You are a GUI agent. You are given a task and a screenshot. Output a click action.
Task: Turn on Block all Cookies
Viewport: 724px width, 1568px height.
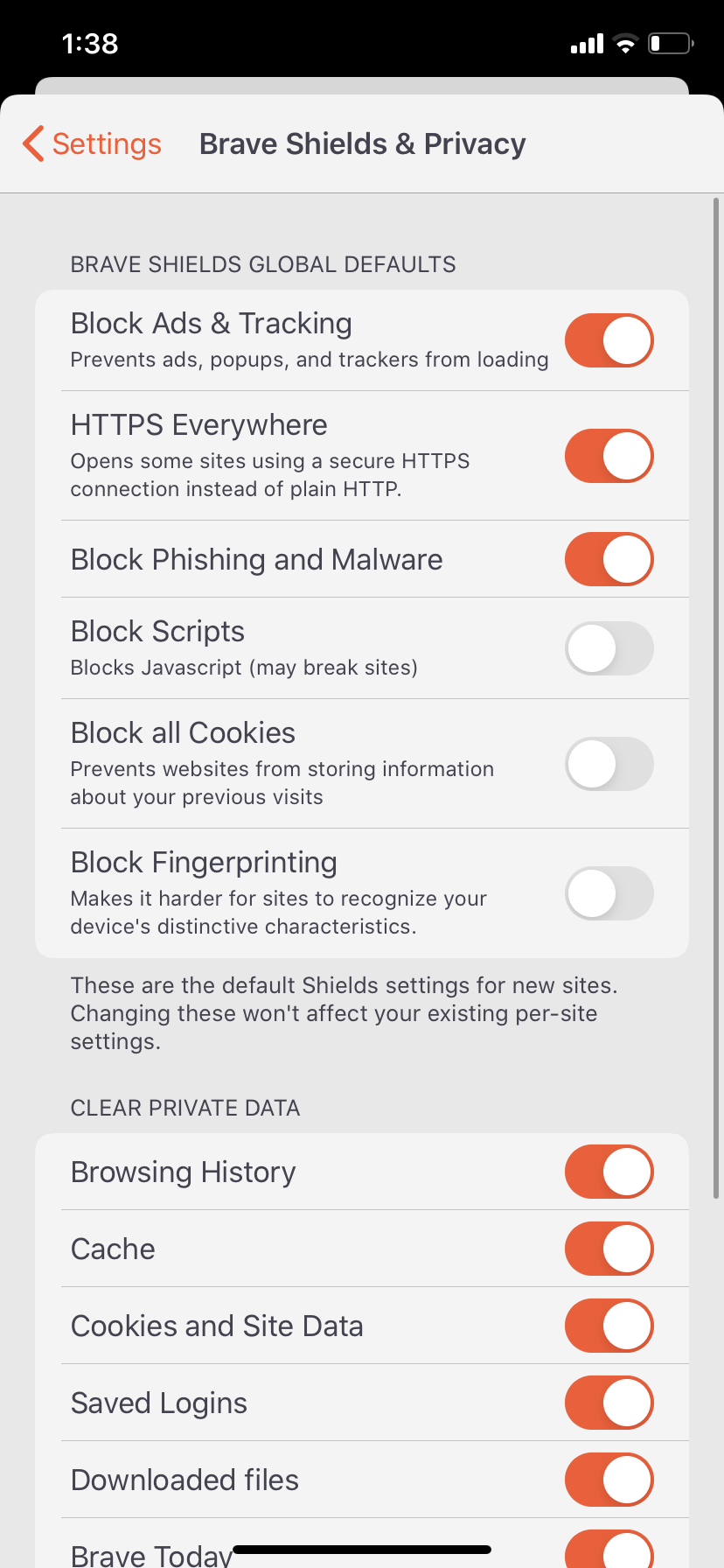point(609,764)
